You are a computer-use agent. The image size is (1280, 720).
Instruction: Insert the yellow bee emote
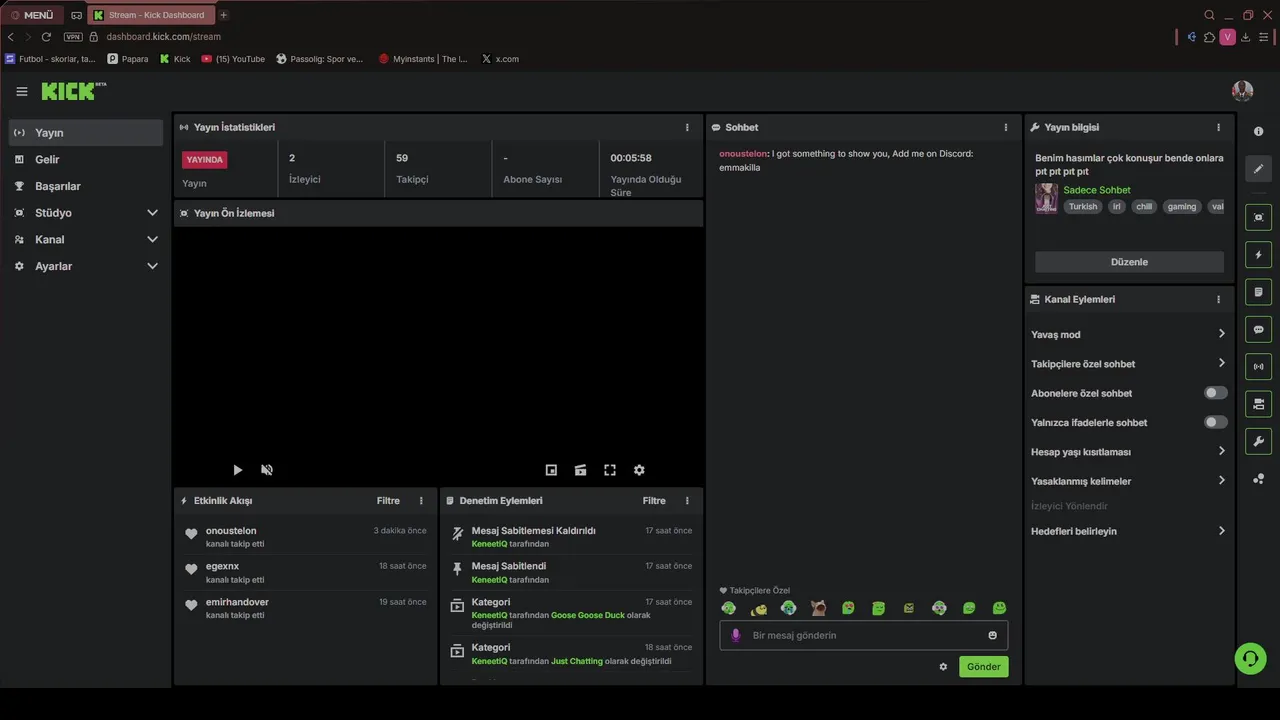[x=759, y=608]
